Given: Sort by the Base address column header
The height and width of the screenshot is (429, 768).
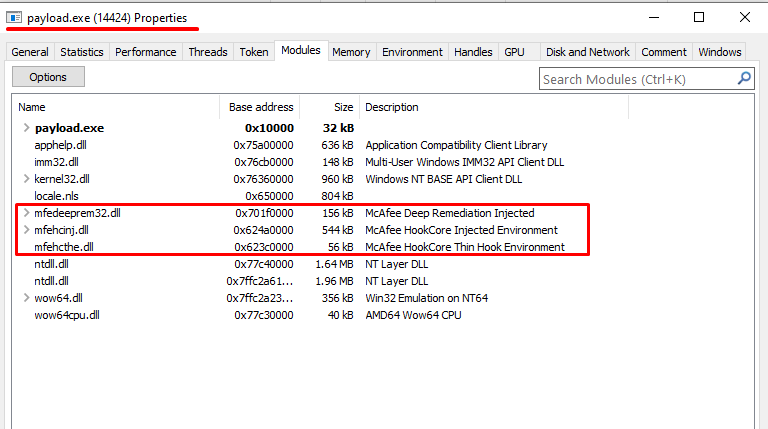Looking at the screenshot, I should tap(260, 107).
